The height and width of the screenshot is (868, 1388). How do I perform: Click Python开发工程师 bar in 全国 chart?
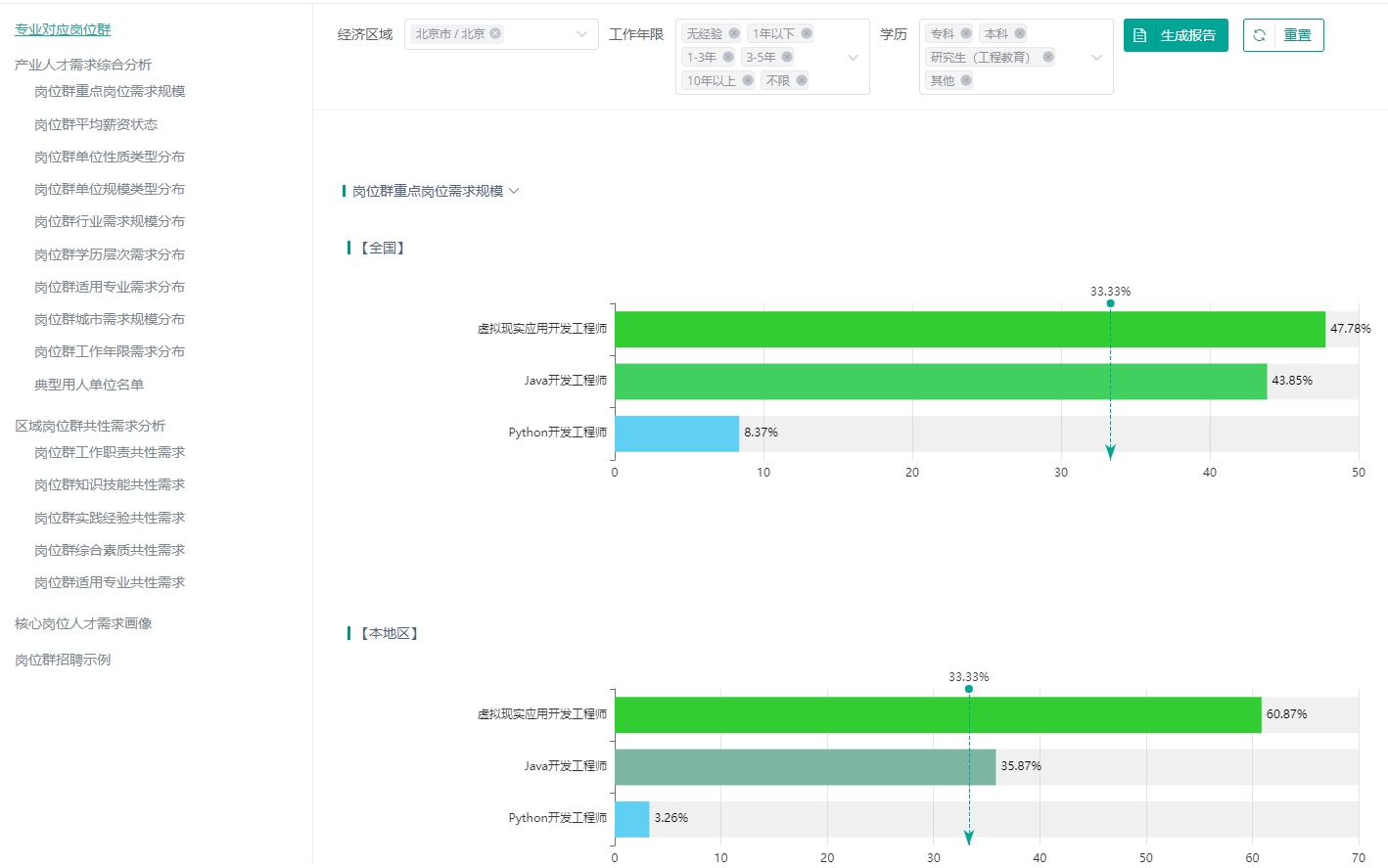click(676, 433)
